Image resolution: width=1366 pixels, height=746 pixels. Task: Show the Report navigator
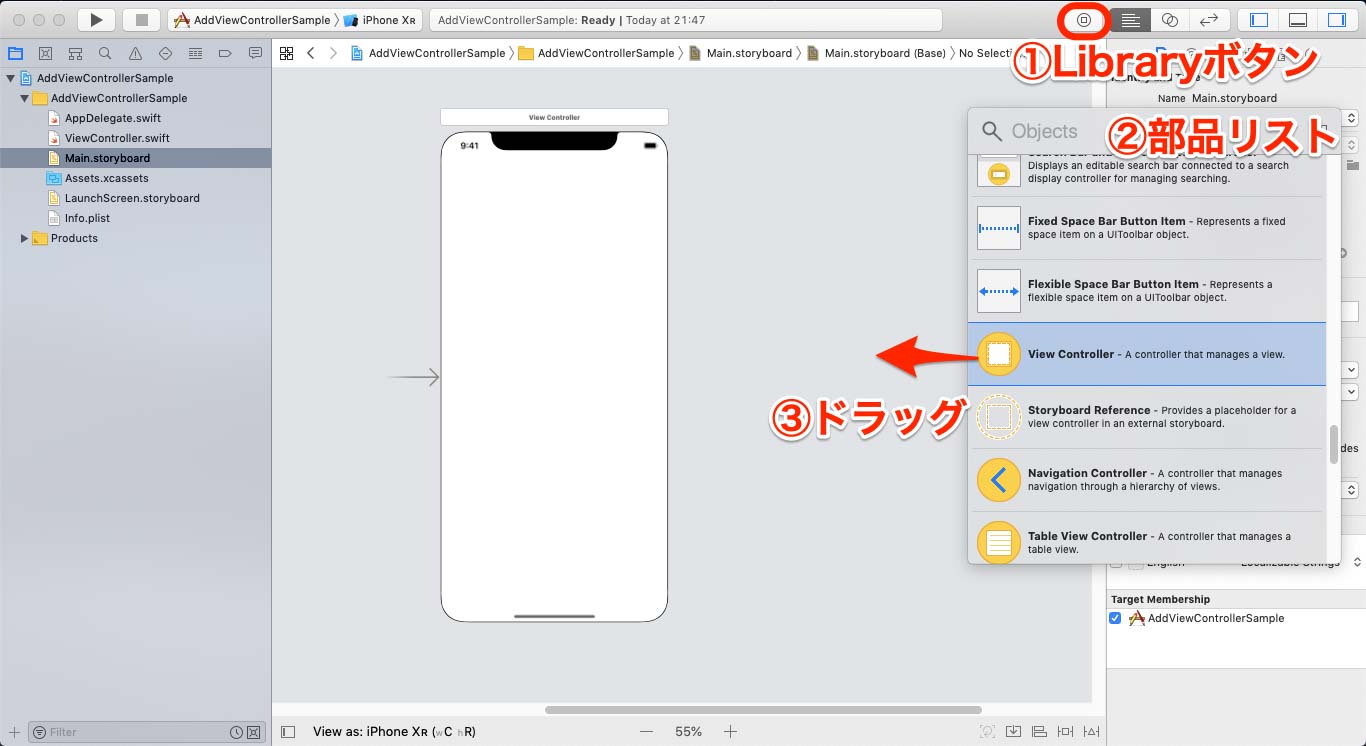click(x=254, y=53)
